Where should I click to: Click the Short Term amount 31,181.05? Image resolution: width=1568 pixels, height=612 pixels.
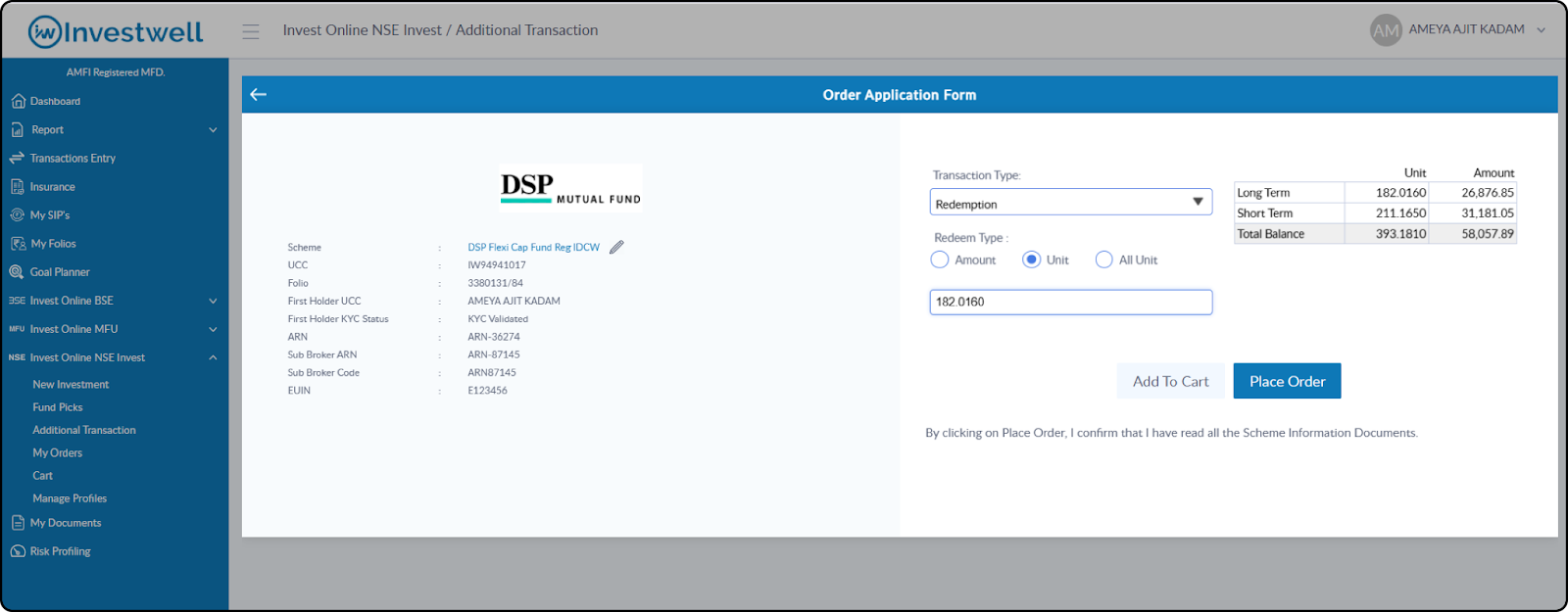click(1488, 213)
